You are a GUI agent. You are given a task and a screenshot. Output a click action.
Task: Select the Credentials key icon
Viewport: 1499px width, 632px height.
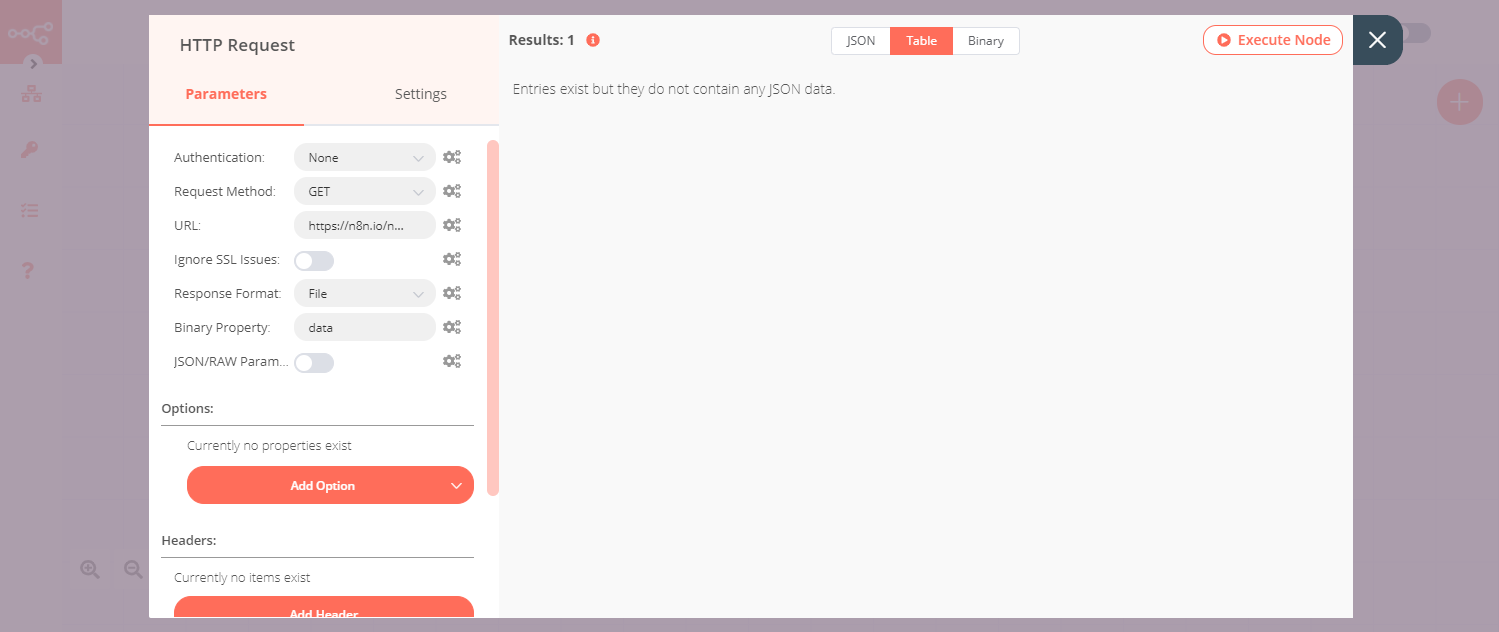[29, 150]
